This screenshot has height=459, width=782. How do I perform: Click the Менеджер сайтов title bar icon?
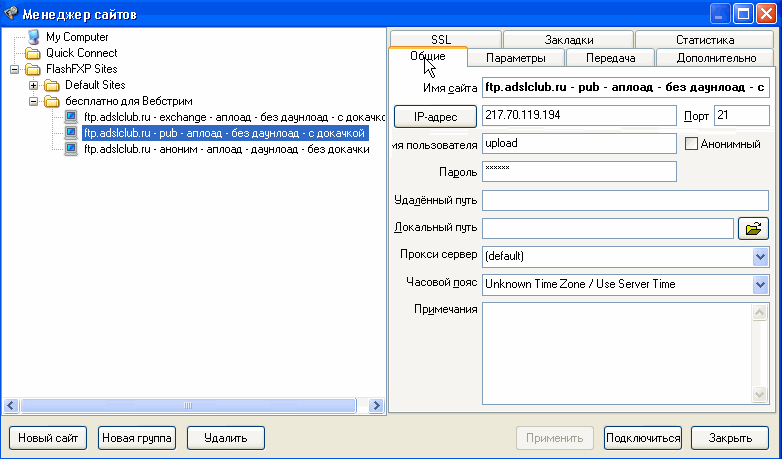click(x=11, y=13)
